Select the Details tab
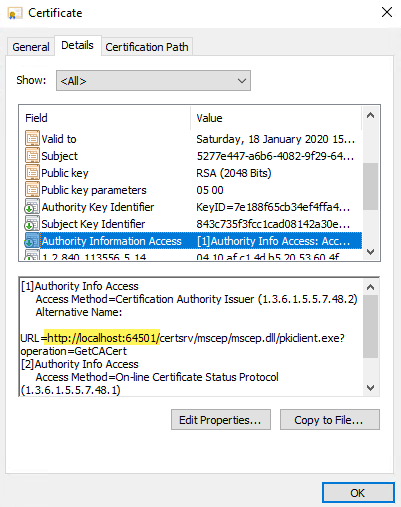401x507 pixels. point(77,45)
